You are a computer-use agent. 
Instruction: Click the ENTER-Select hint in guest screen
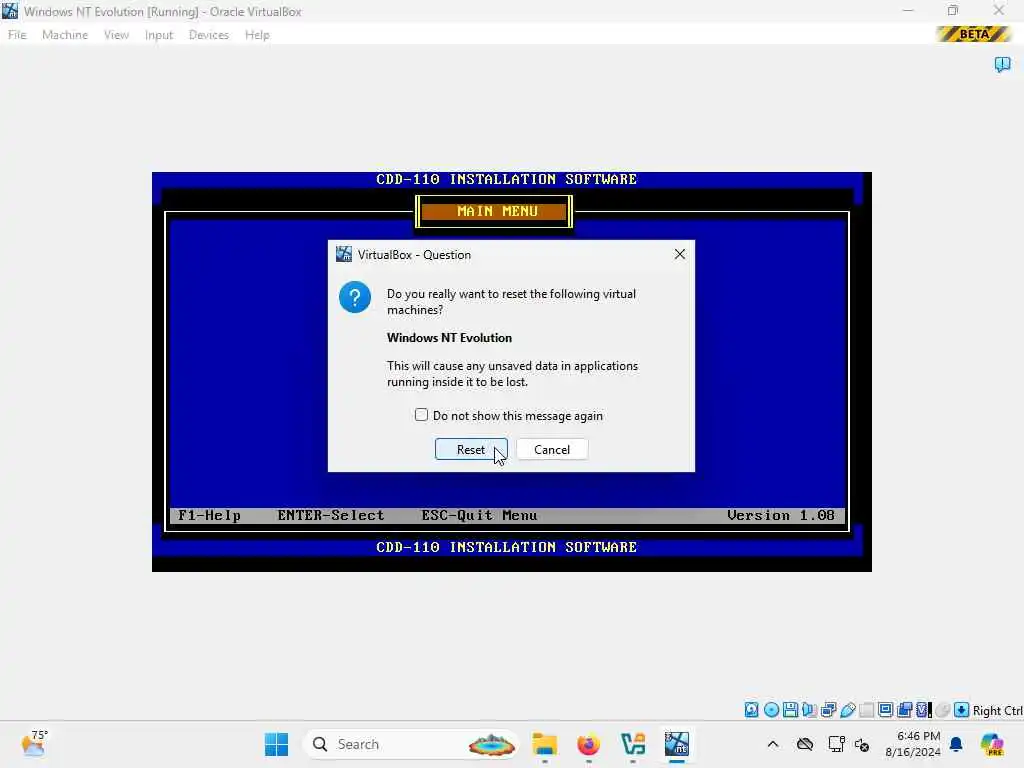[330, 515]
